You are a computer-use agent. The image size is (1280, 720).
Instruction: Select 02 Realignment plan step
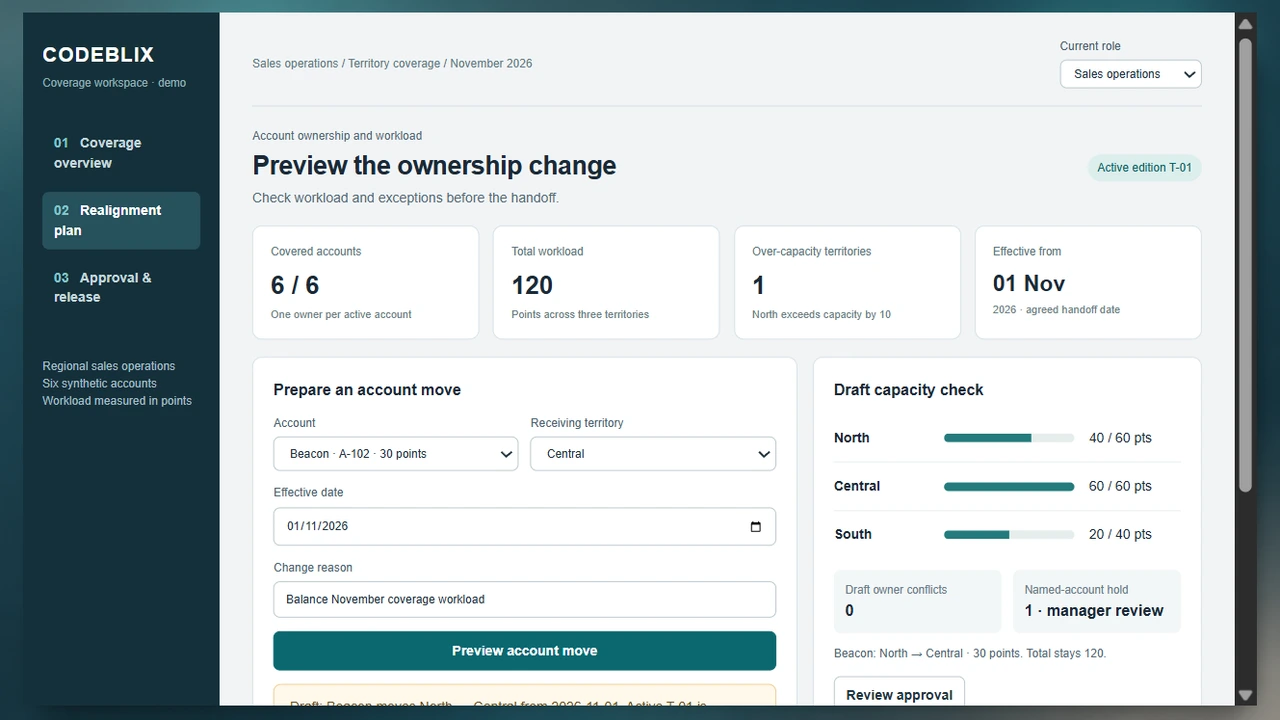[121, 220]
